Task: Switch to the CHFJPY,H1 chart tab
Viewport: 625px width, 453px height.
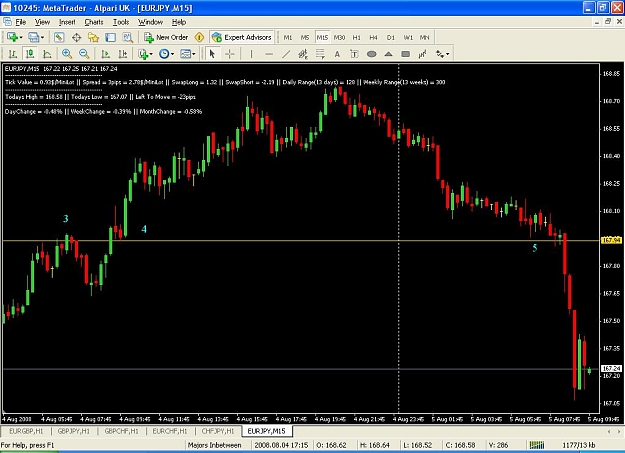Action: coord(218,431)
